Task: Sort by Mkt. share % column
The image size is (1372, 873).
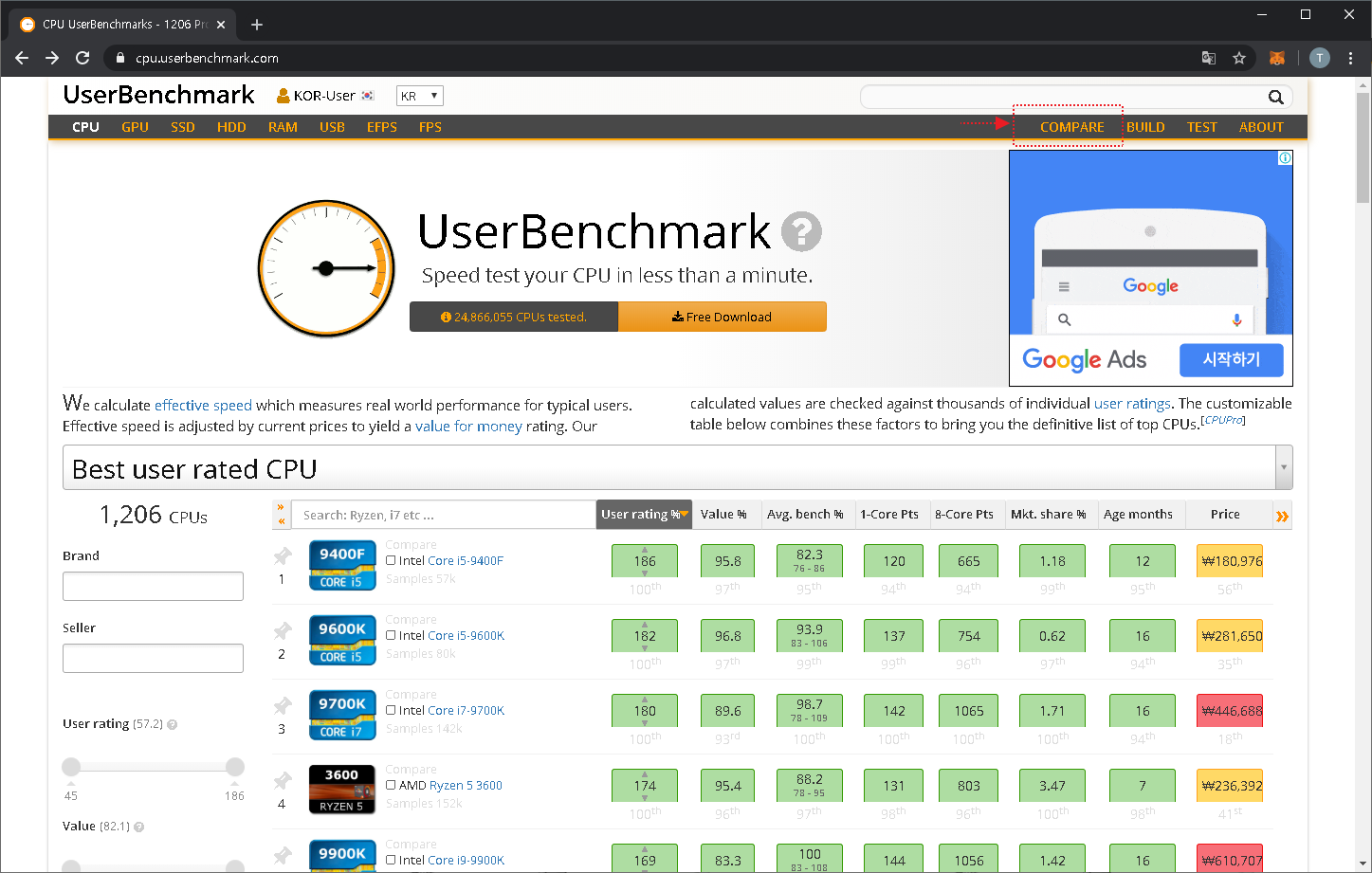Action: 1049,514
